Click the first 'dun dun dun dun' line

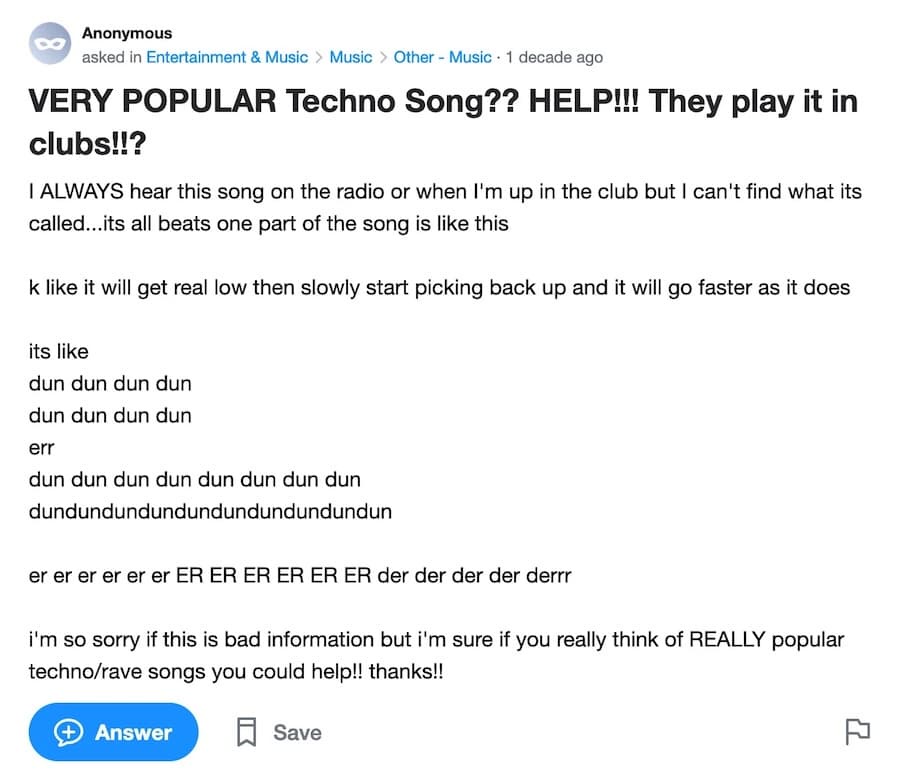click(110, 383)
